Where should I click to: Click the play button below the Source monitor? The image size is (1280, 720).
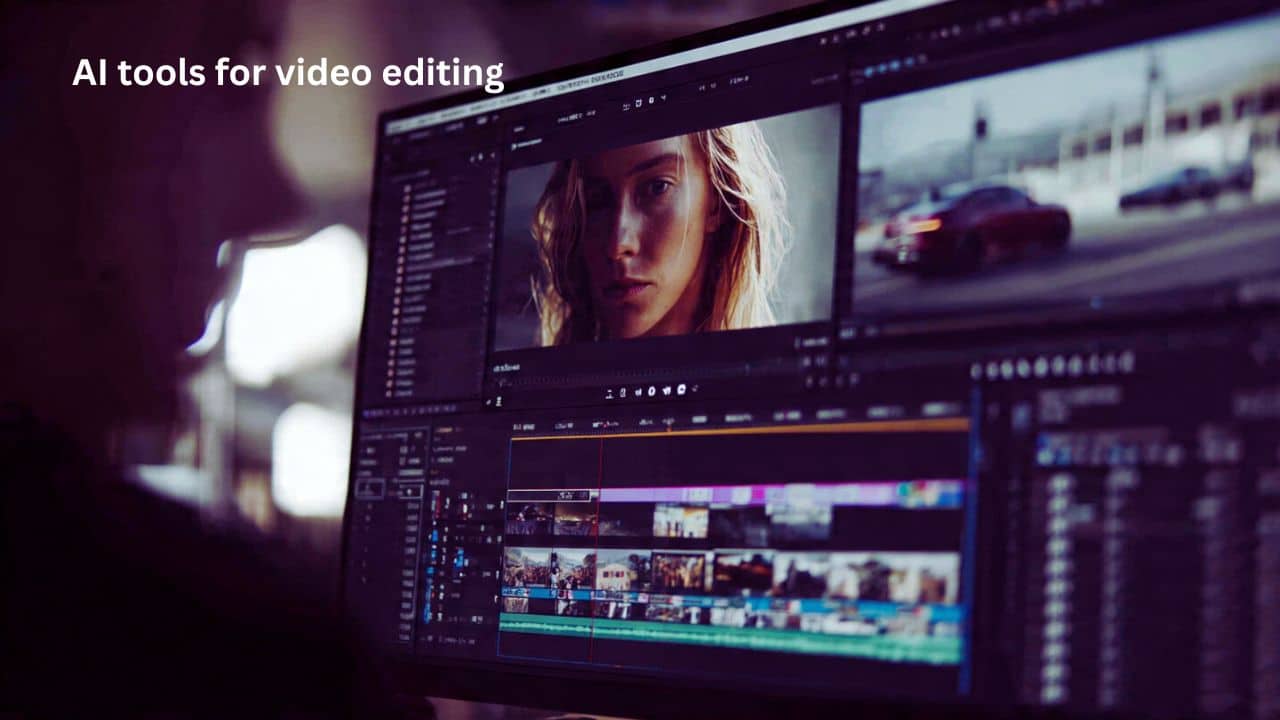(651, 391)
